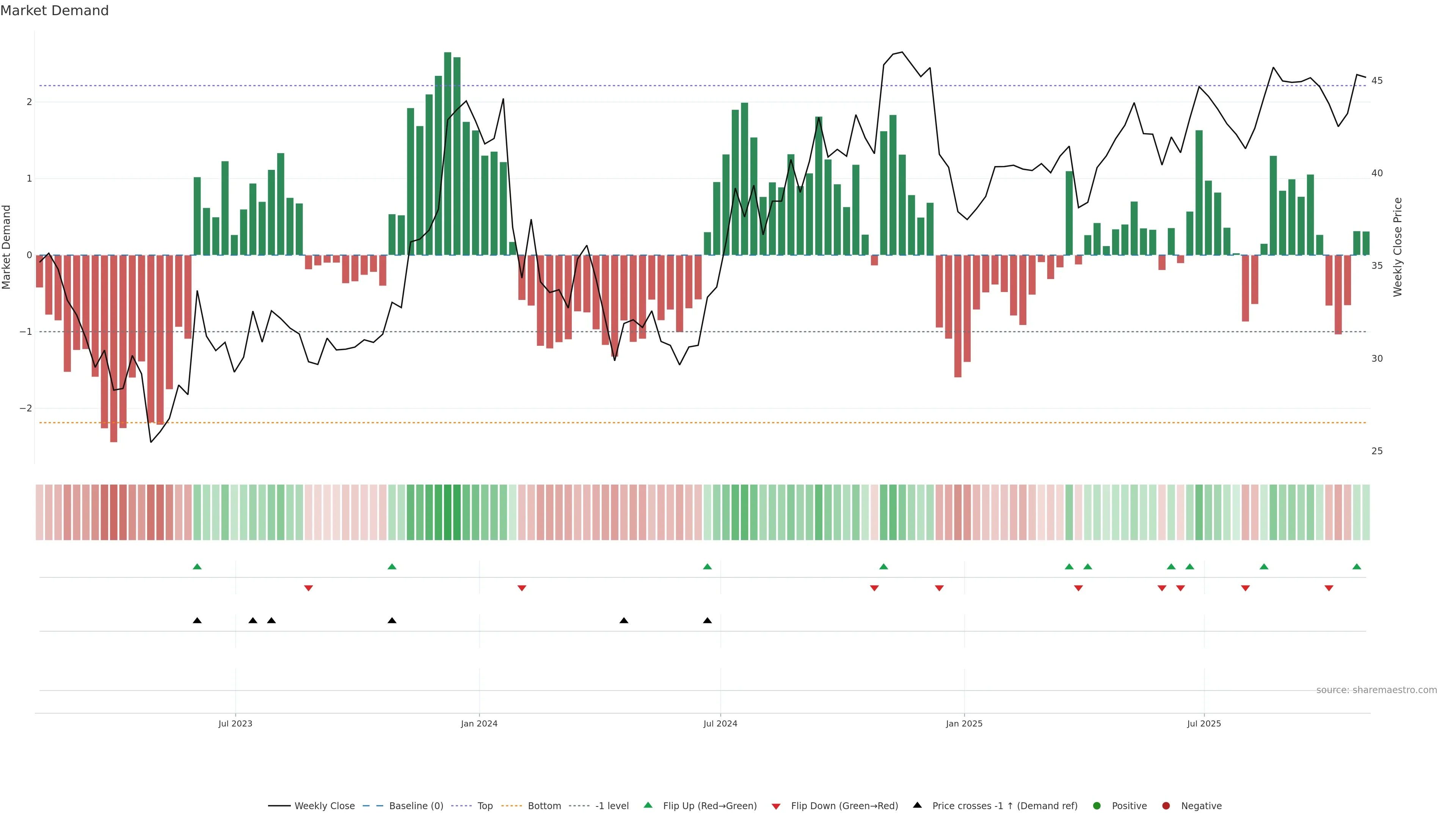Click the first green Flip Up marker
Screen dimensions: 1456x819
197,567
